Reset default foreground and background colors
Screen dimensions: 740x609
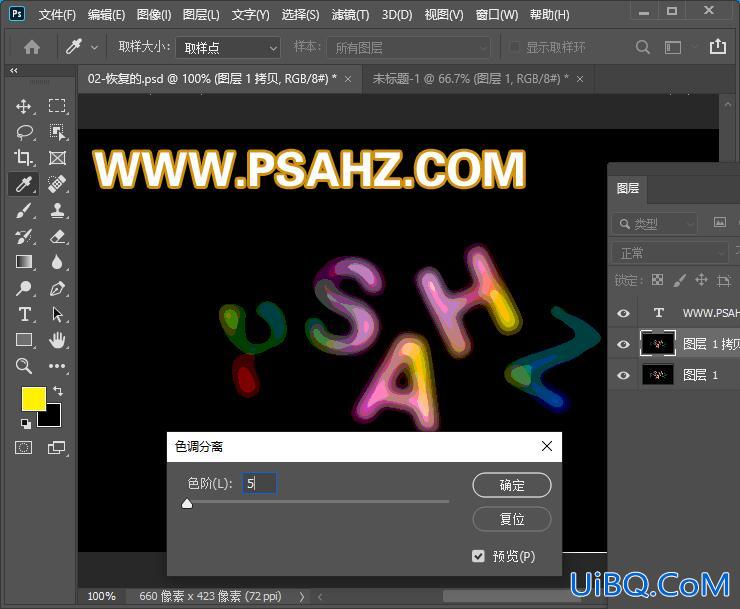pos(26,424)
